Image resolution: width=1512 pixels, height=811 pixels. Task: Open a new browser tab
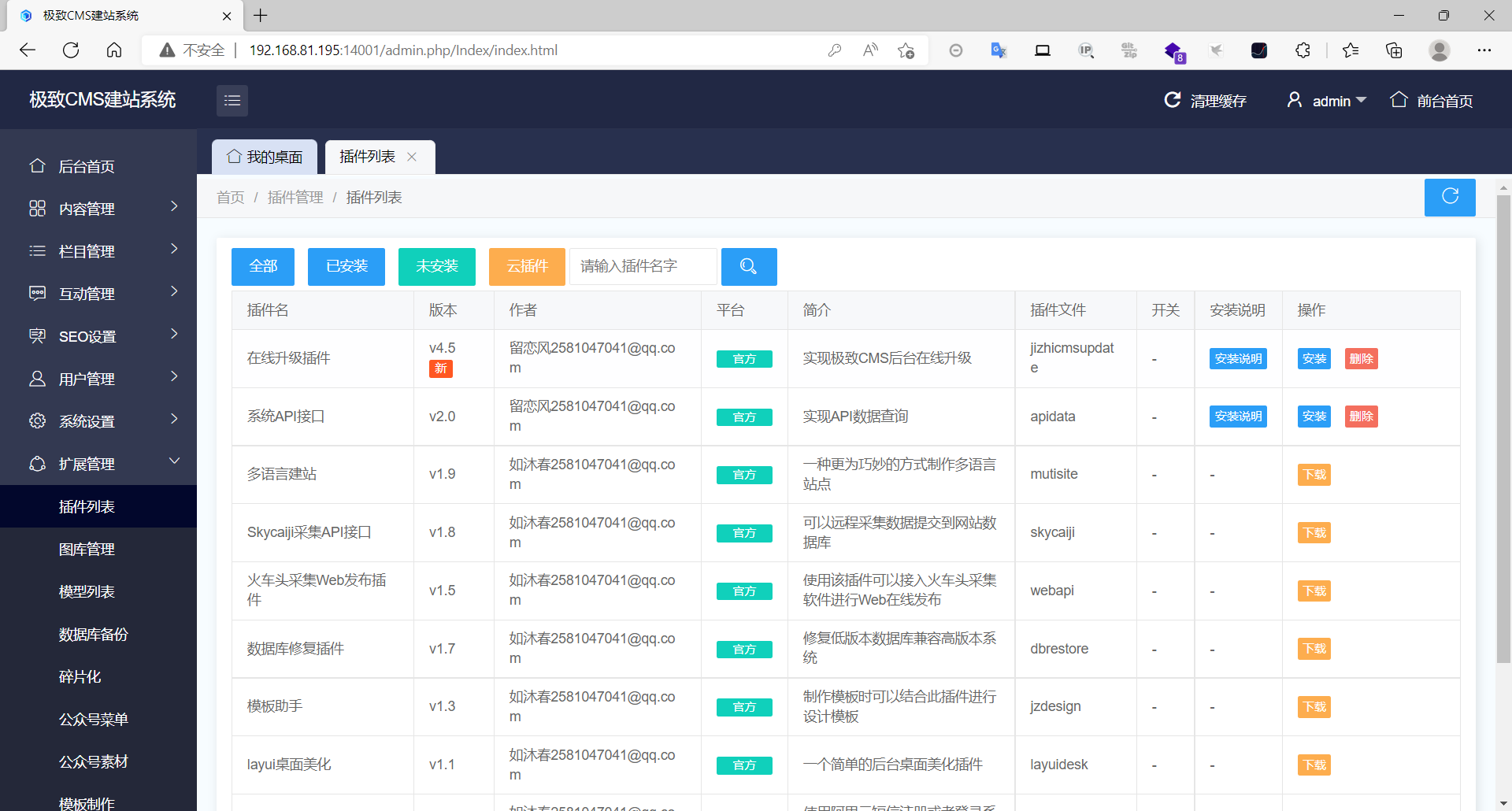tap(261, 15)
